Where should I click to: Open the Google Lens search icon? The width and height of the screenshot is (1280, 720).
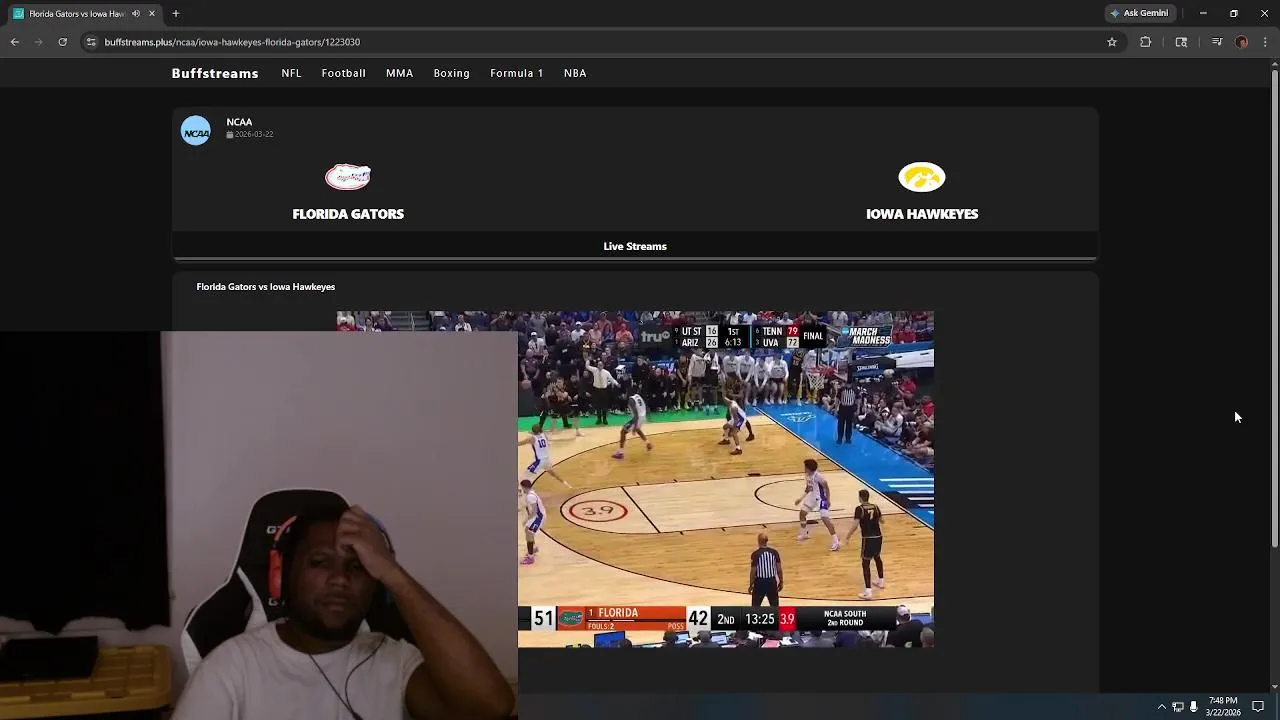(1181, 42)
